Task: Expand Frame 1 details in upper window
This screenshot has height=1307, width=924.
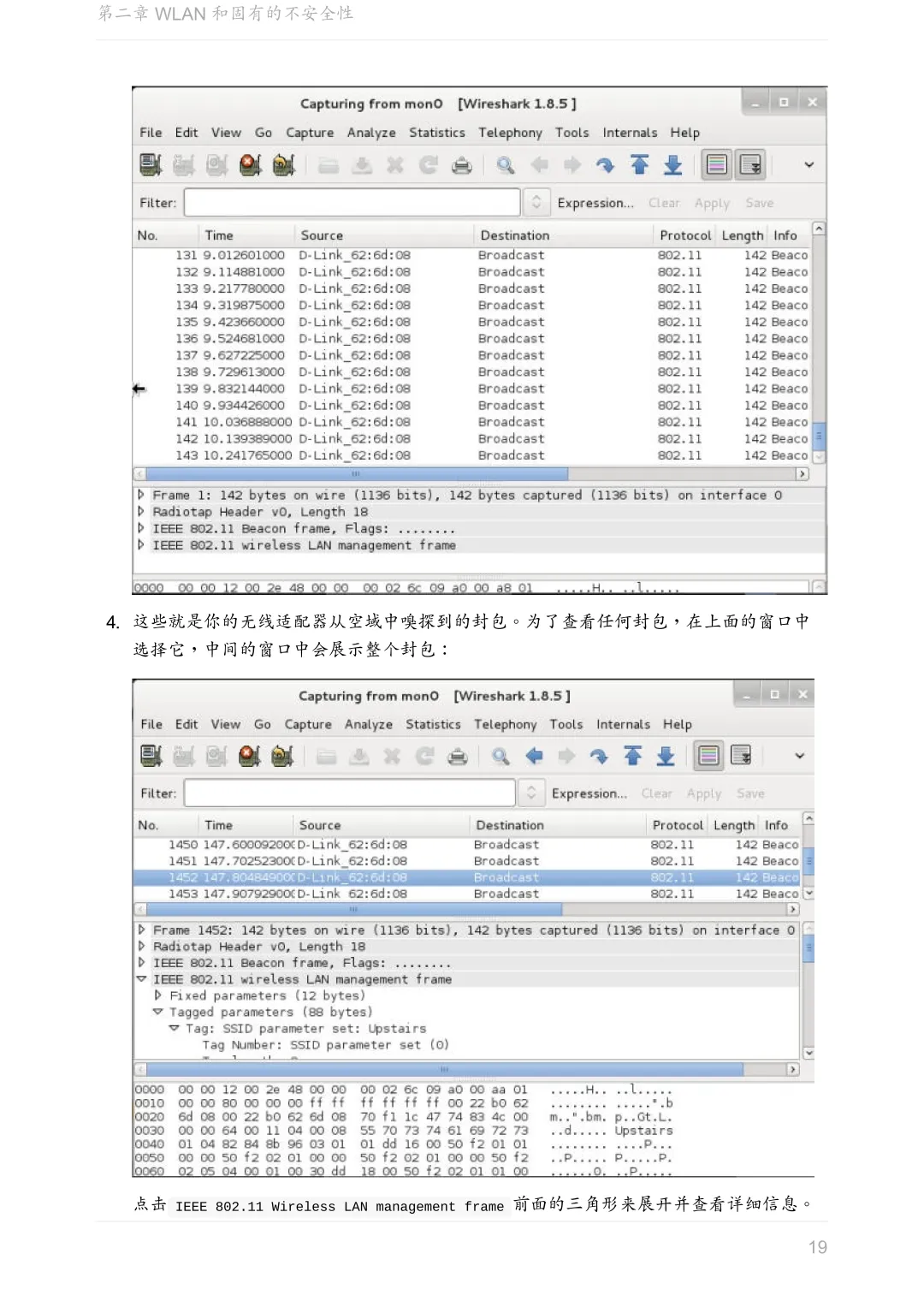Action: coord(142,495)
